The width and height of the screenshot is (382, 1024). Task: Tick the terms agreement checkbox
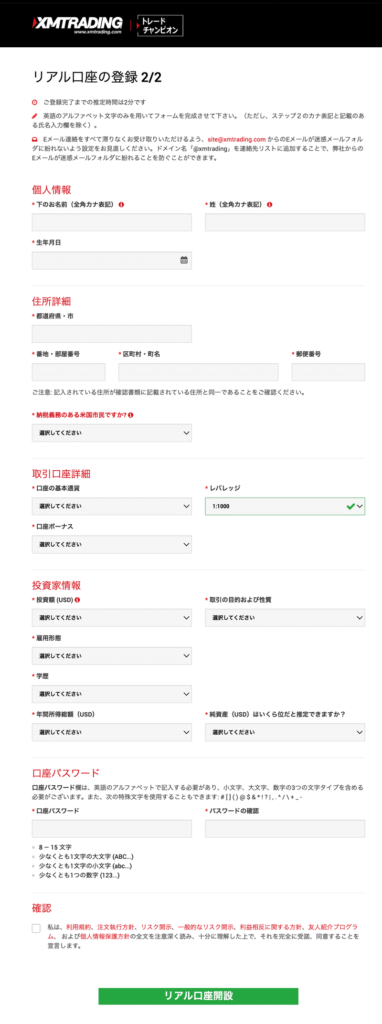point(36,929)
